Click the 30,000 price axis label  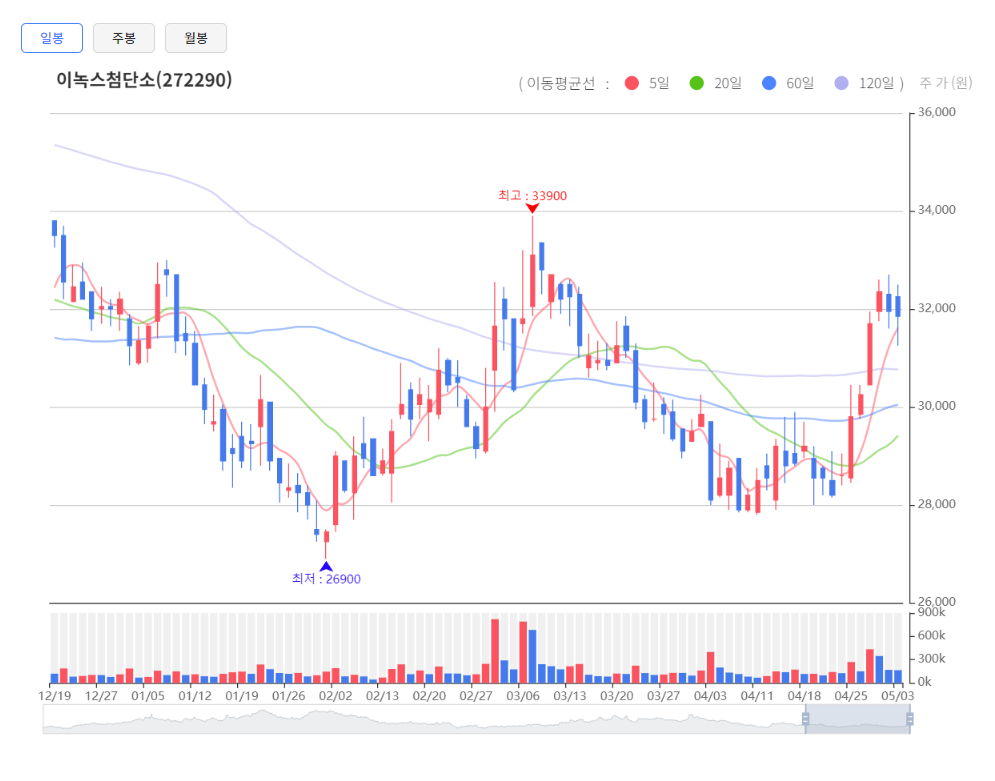(937, 406)
